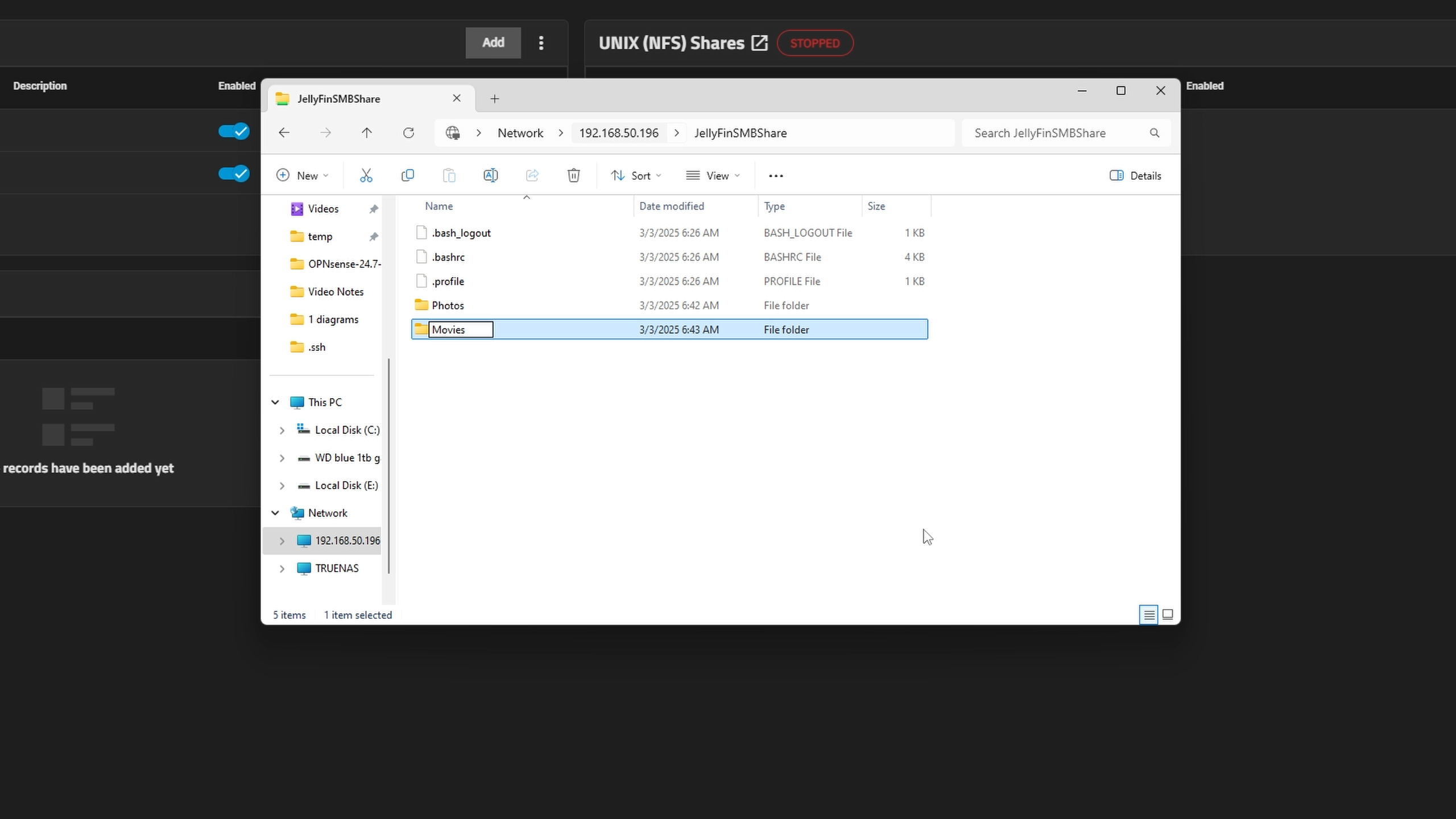1456x819 pixels.
Task: Open the Sort dropdown menu
Action: (x=635, y=176)
